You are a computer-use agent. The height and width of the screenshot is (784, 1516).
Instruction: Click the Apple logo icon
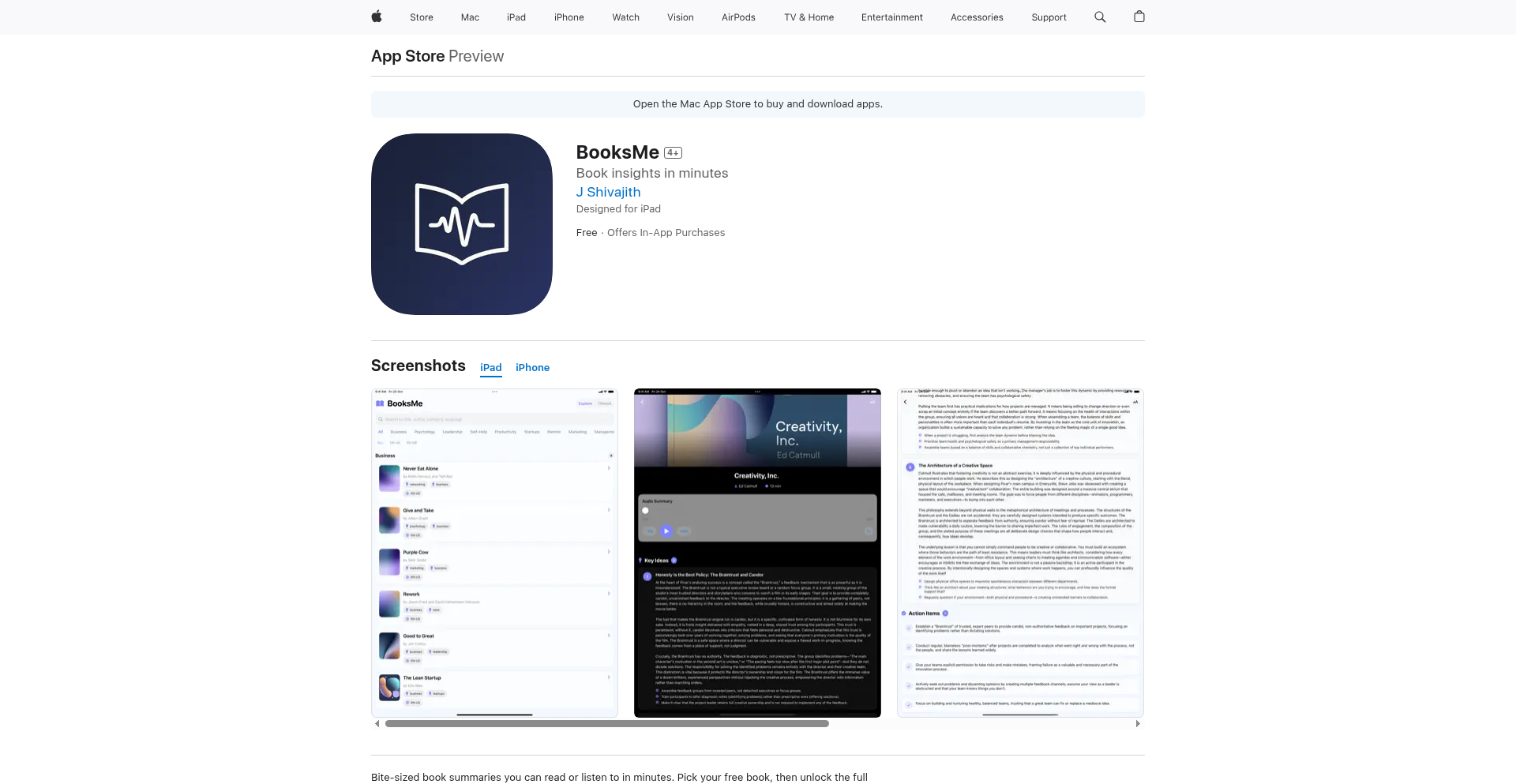pos(377,17)
